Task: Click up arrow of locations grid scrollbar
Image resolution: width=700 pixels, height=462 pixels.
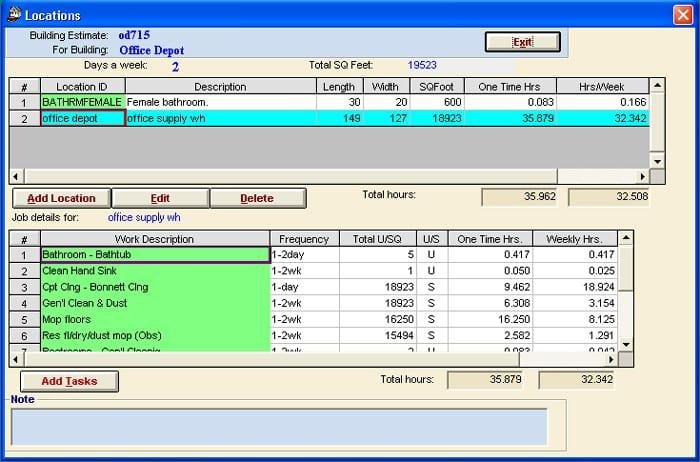Action: coord(657,85)
